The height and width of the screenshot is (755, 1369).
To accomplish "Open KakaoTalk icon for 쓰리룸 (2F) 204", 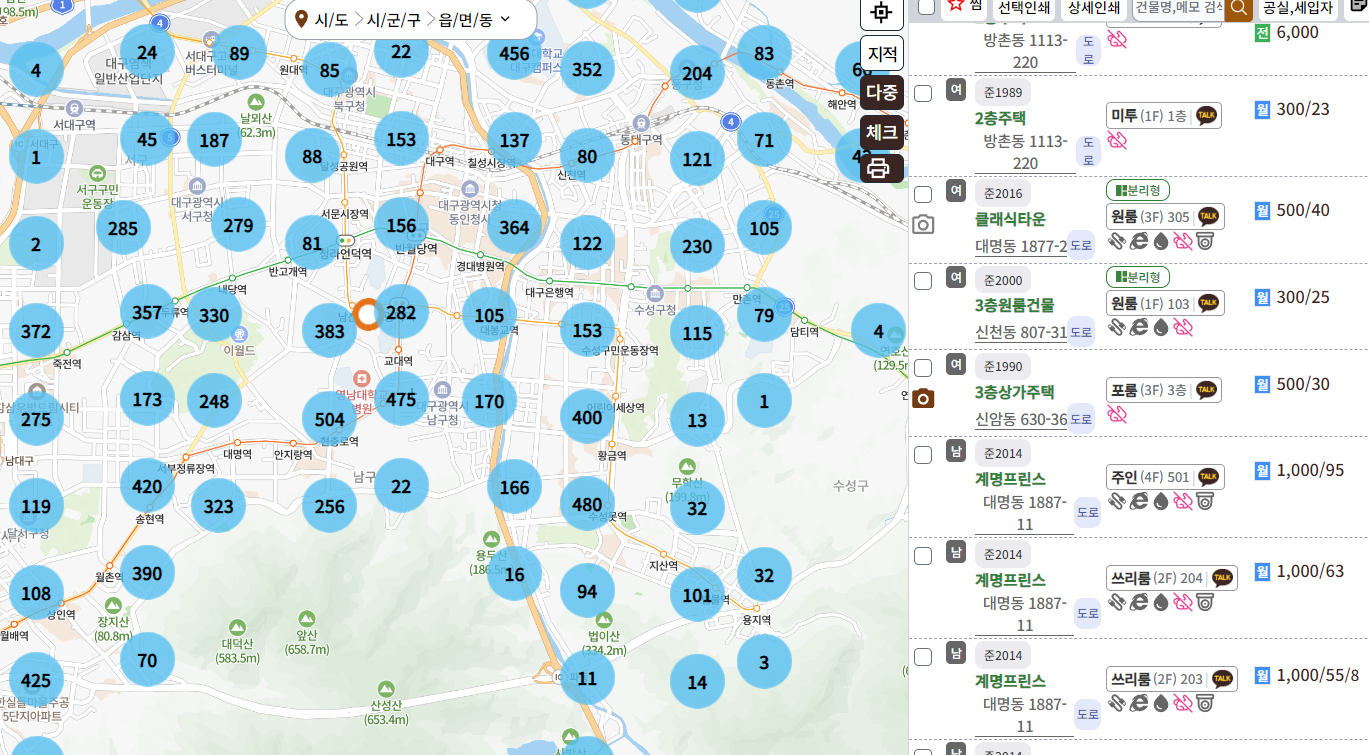I will pyautogui.click(x=1222, y=578).
